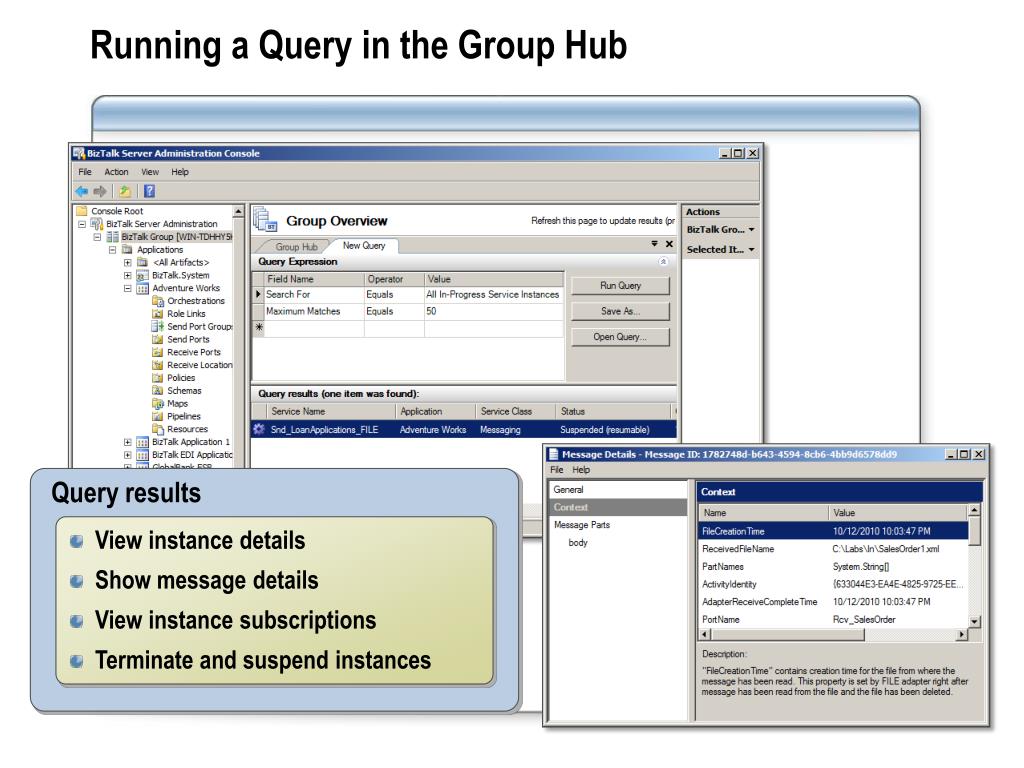Click the Back arrow toolbar icon
Viewport: 1024px width, 768px height.
pos(81,191)
